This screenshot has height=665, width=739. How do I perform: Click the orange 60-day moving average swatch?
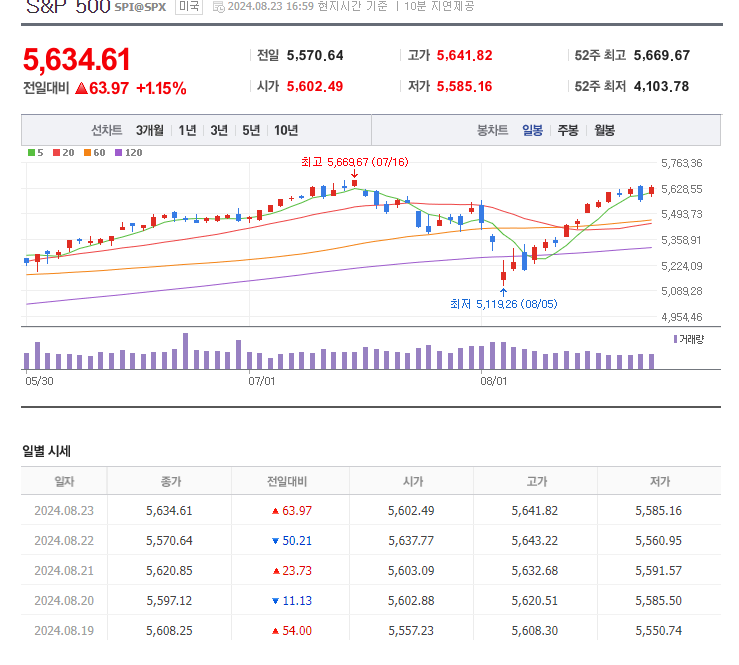(87, 152)
